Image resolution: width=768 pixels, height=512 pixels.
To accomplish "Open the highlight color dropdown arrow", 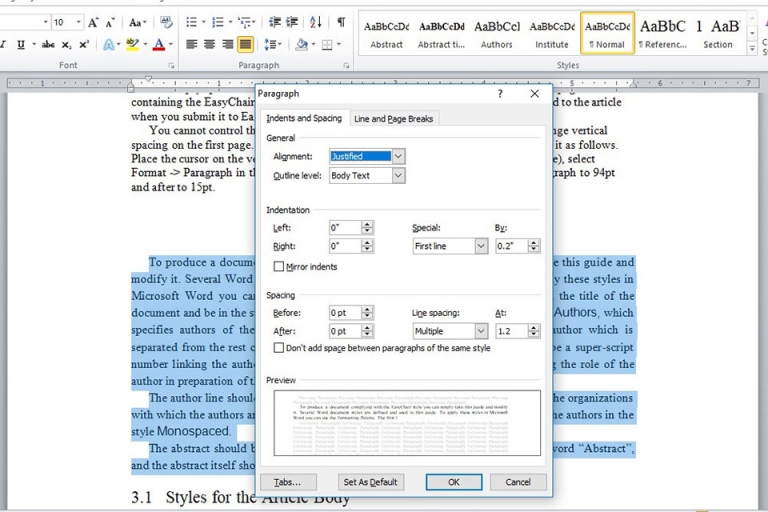I will [145, 45].
